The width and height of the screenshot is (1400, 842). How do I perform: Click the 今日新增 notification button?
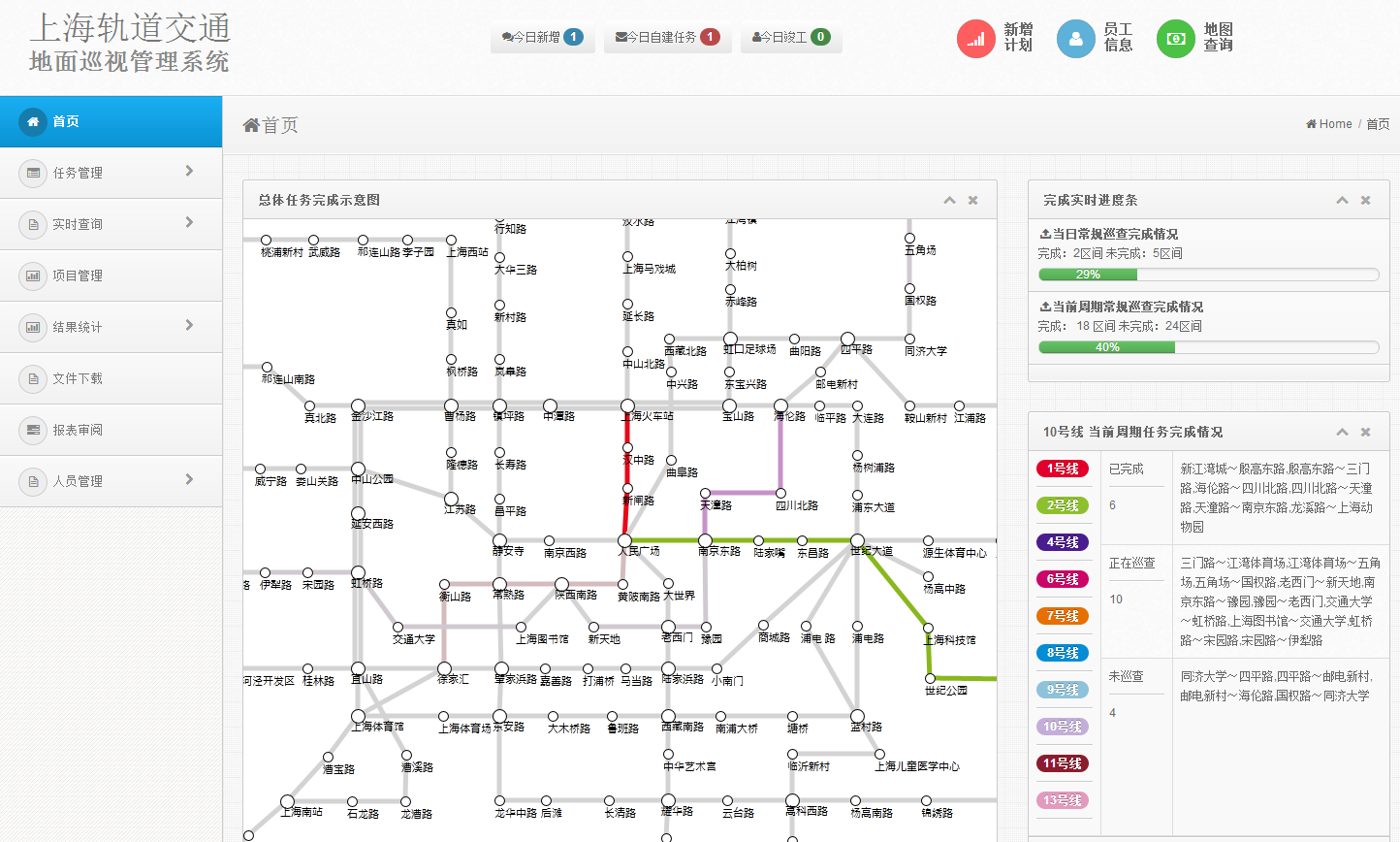click(x=542, y=37)
